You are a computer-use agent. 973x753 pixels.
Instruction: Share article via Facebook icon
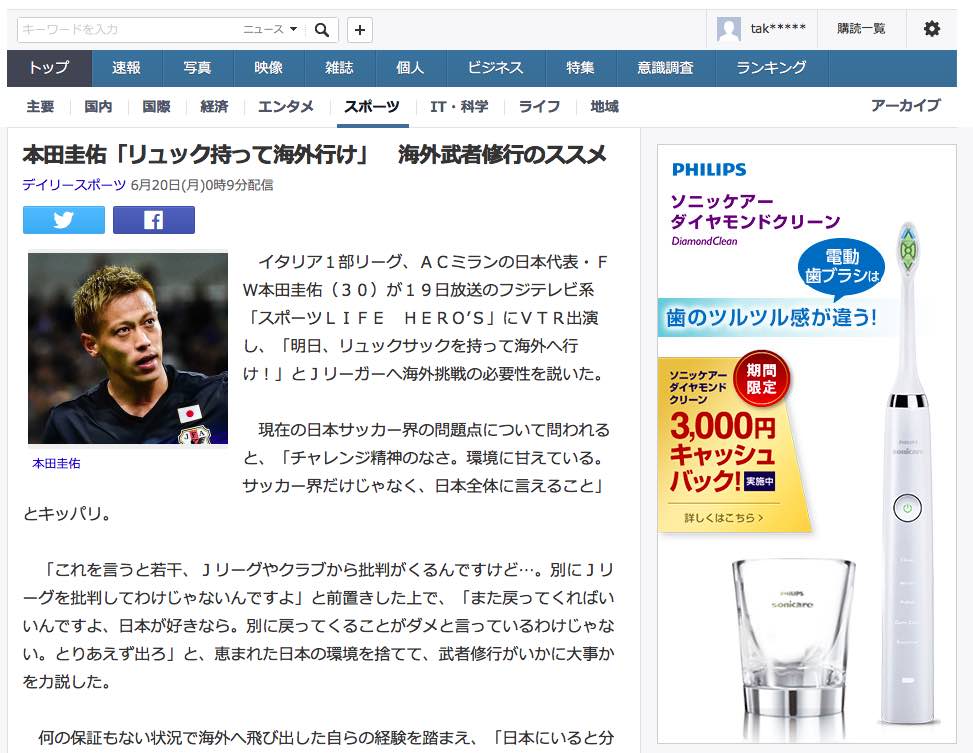pos(154,220)
